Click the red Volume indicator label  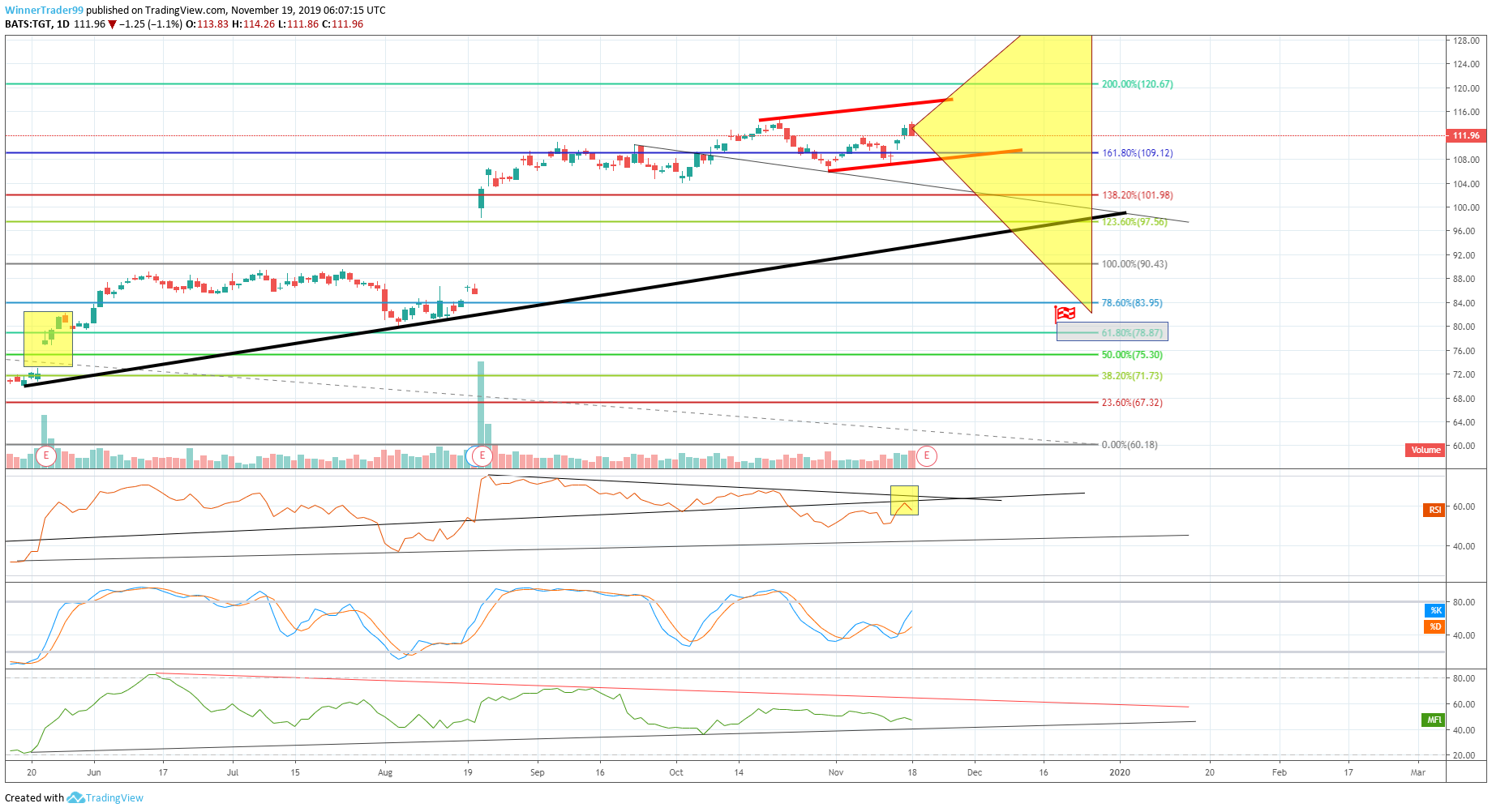point(1425,451)
